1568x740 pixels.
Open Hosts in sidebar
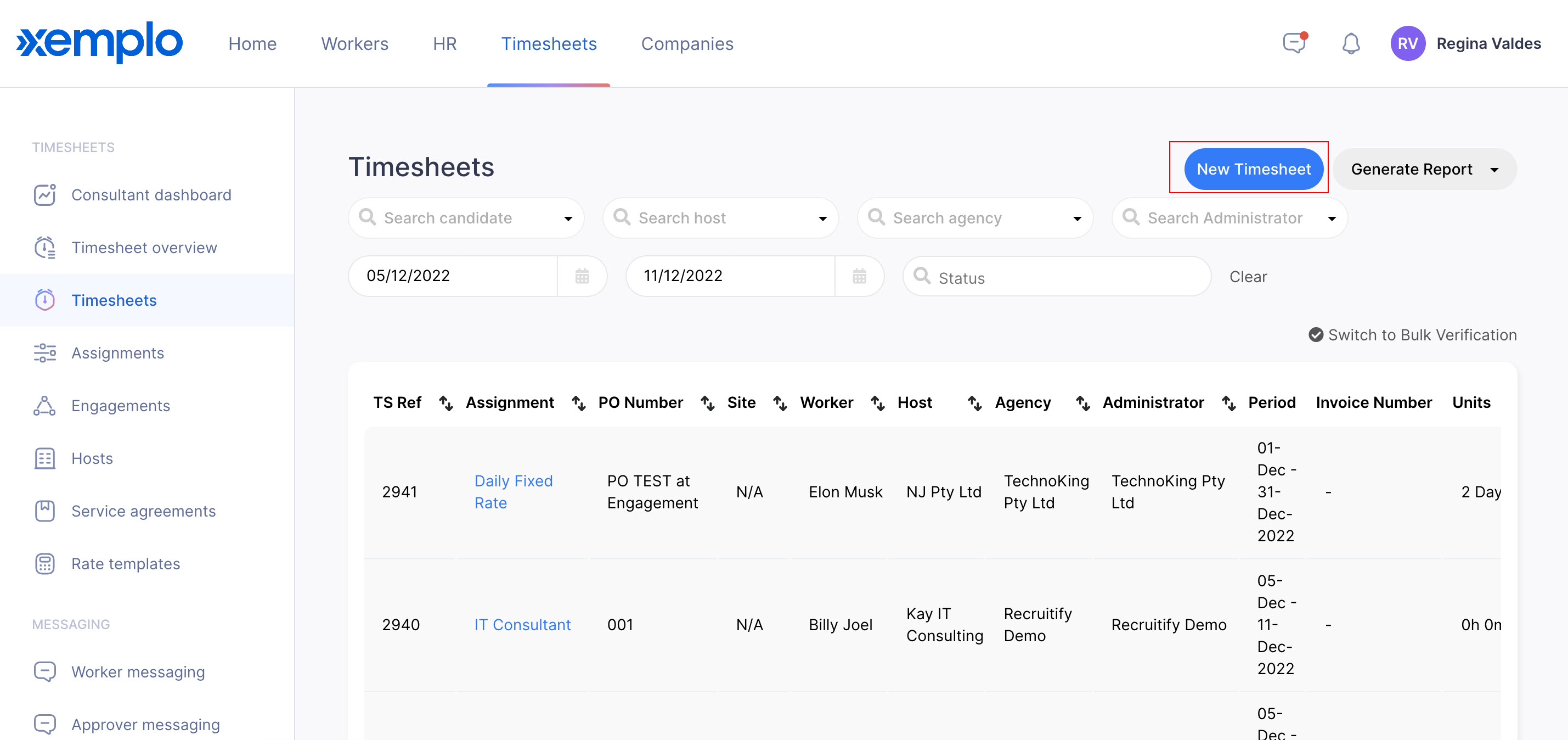click(92, 458)
